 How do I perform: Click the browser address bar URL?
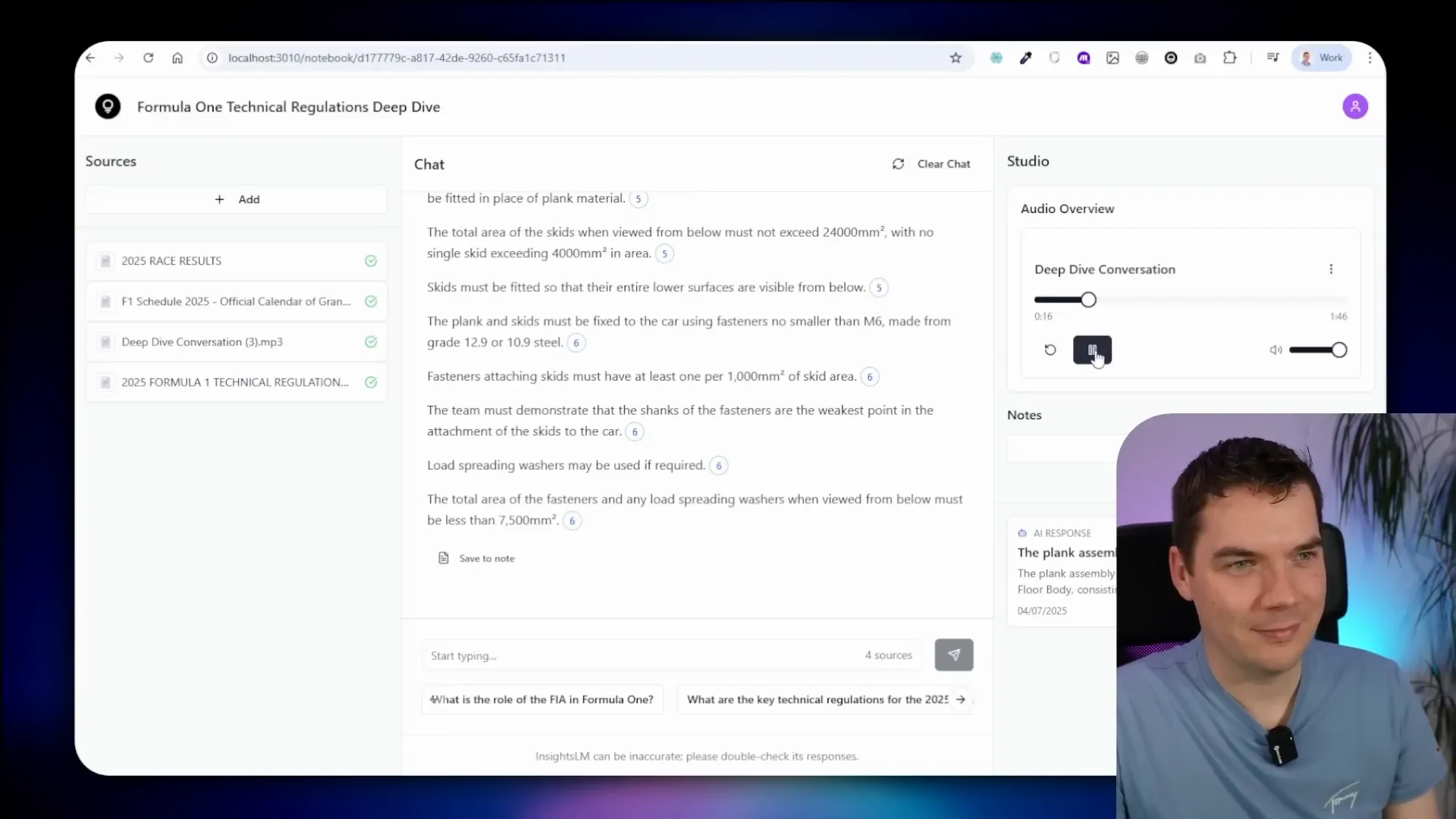tap(397, 58)
